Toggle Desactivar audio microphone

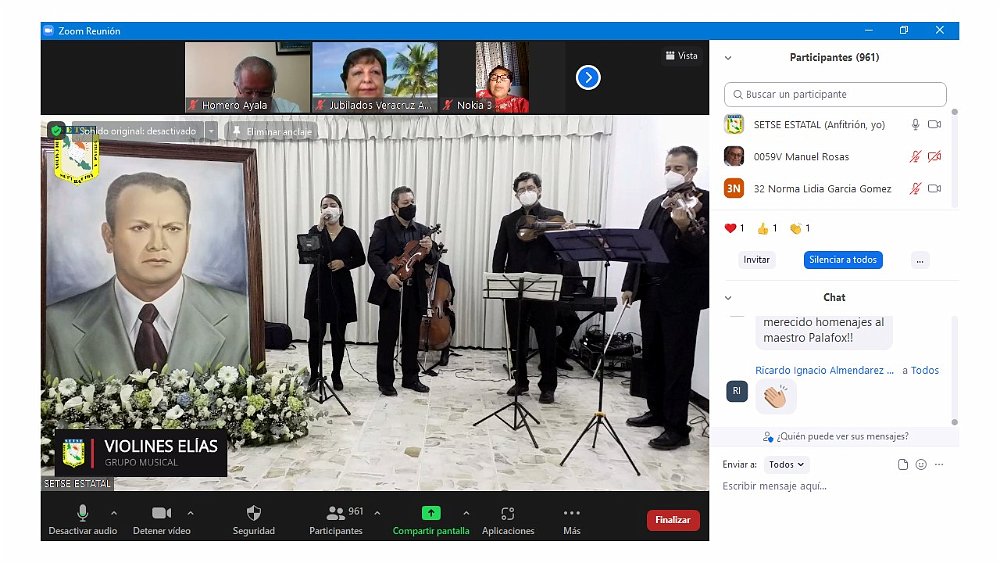[x=83, y=513]
